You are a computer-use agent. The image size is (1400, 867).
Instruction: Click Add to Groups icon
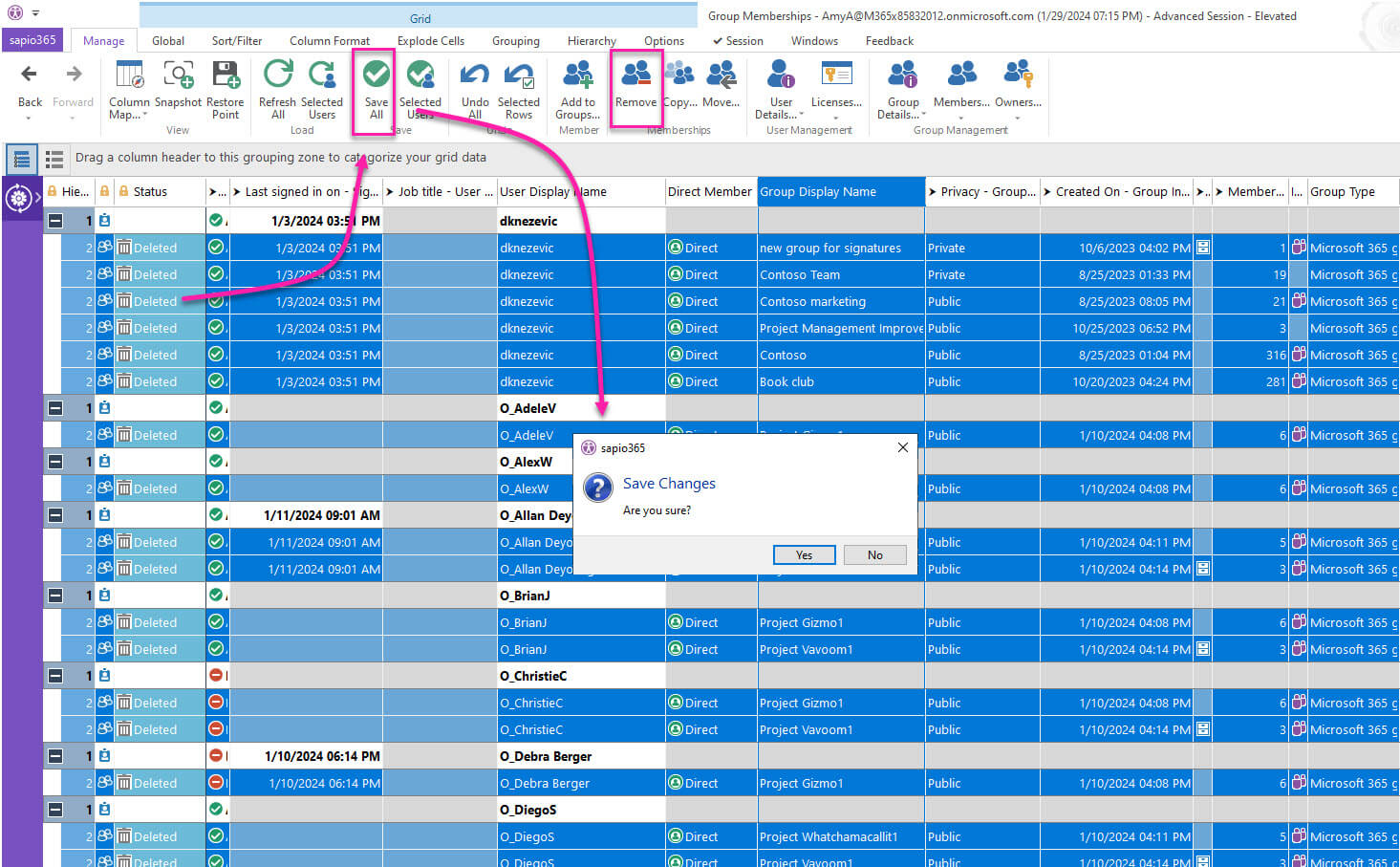point(578,75)
